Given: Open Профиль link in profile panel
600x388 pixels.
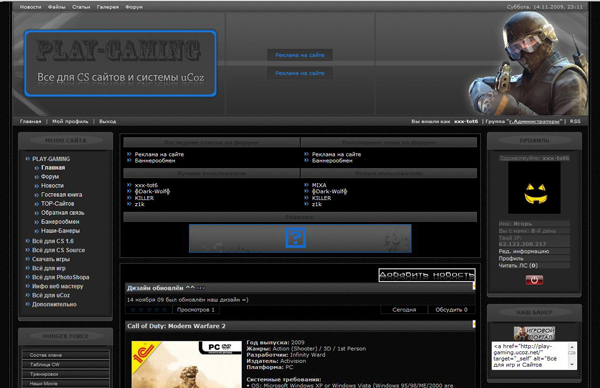Looking at the screenshot, I should [x=511, y=259].
